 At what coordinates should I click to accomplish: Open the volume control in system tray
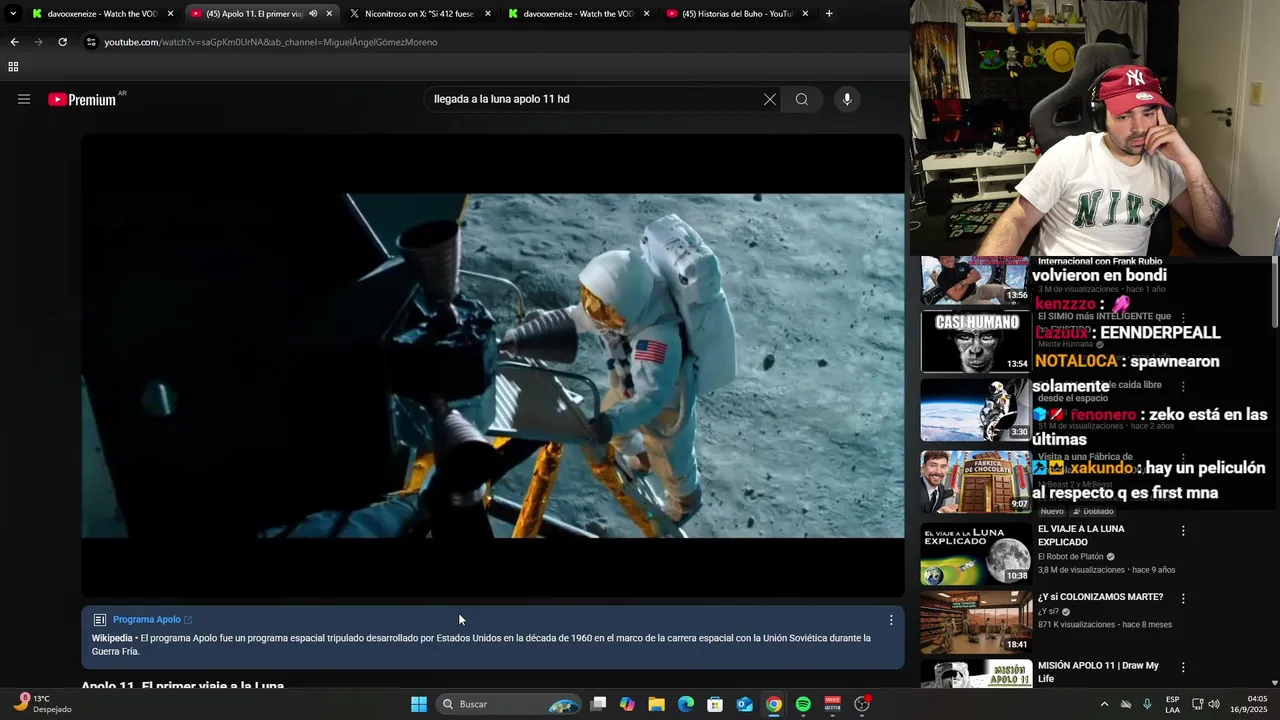tap(1214, 704)
